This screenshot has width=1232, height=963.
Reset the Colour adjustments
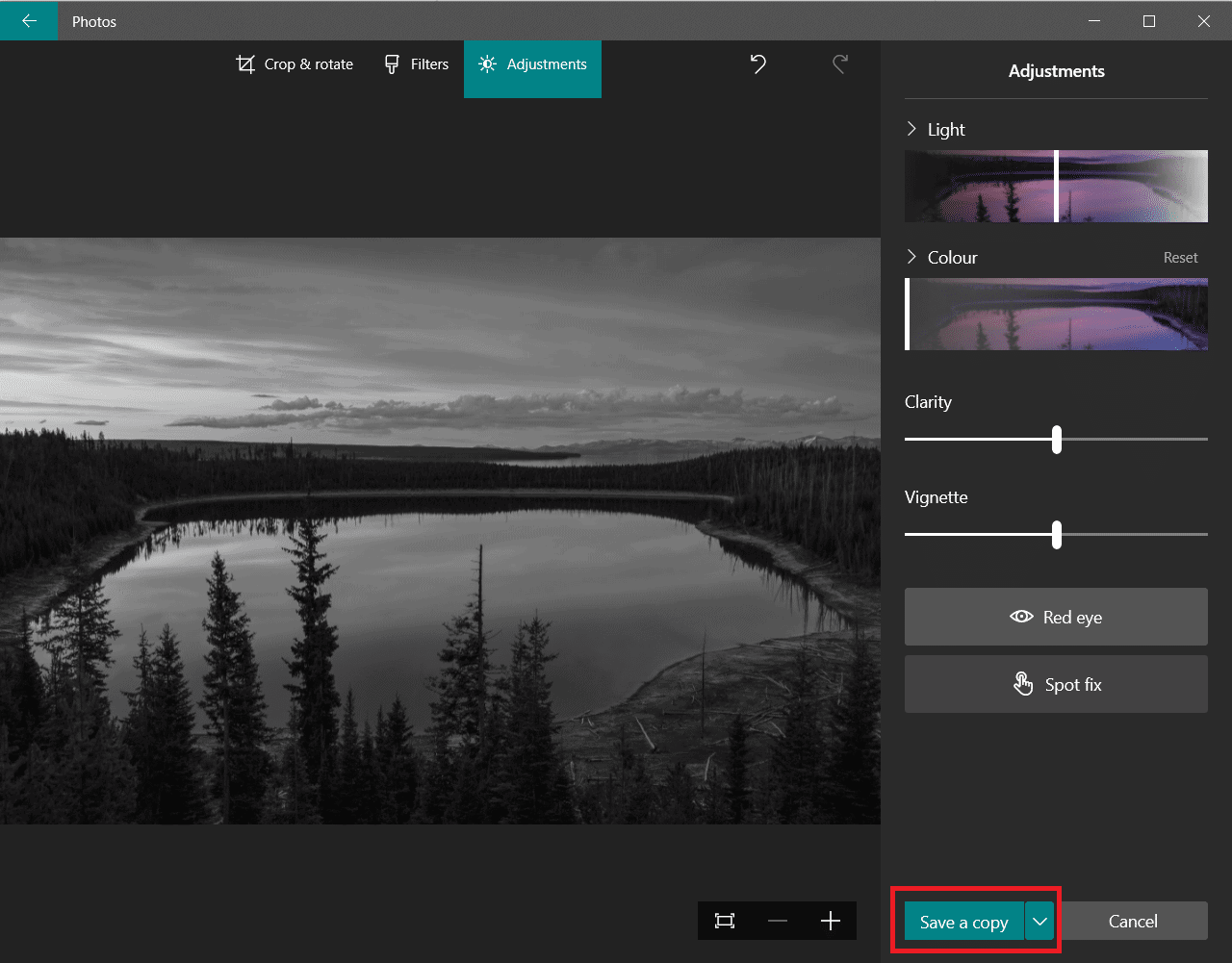[1180, 257]
